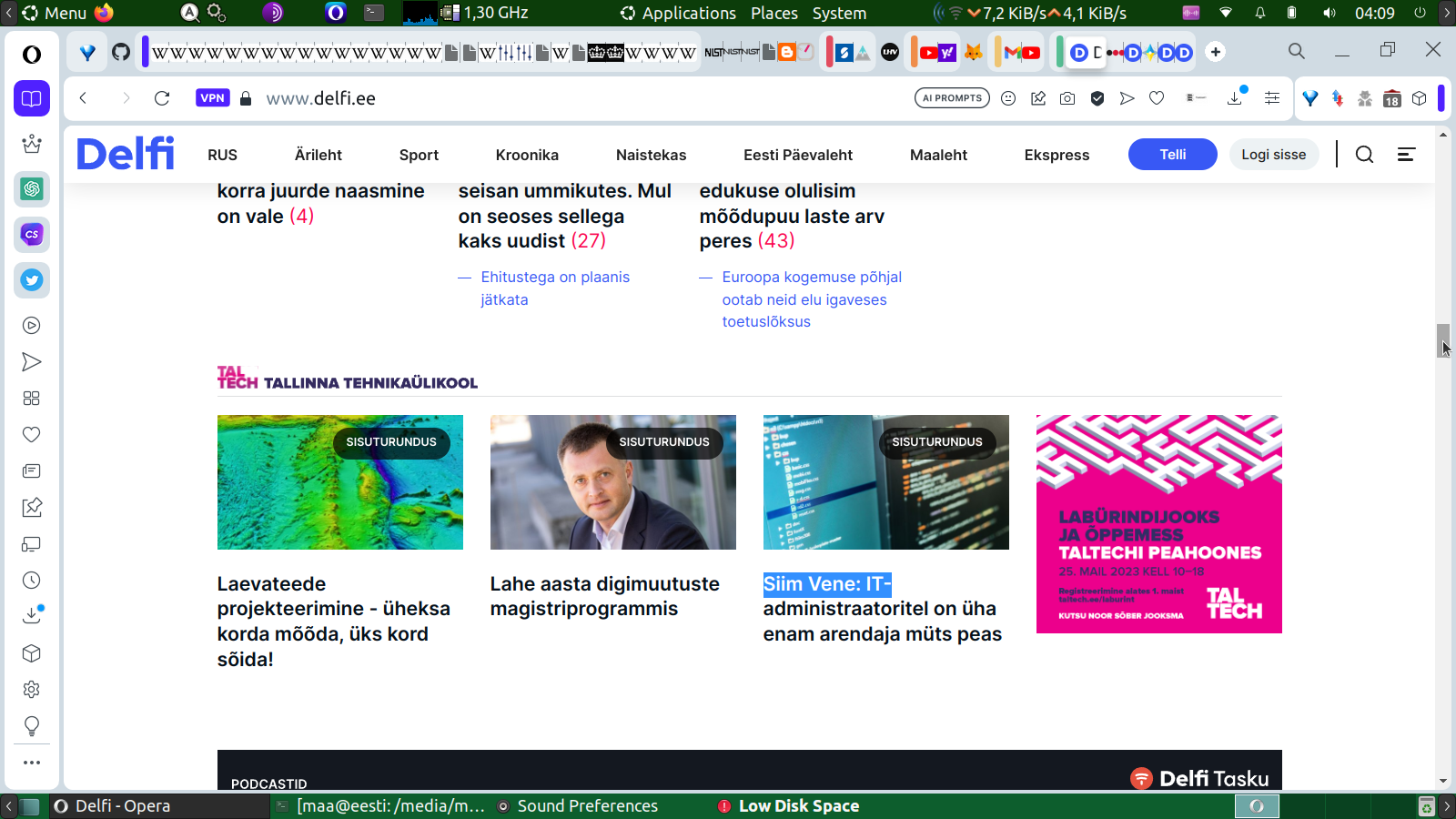Open Easy Setup sliders icon
The height and width of the screenshot is (819, 1456).
(x=1272, y=98)
